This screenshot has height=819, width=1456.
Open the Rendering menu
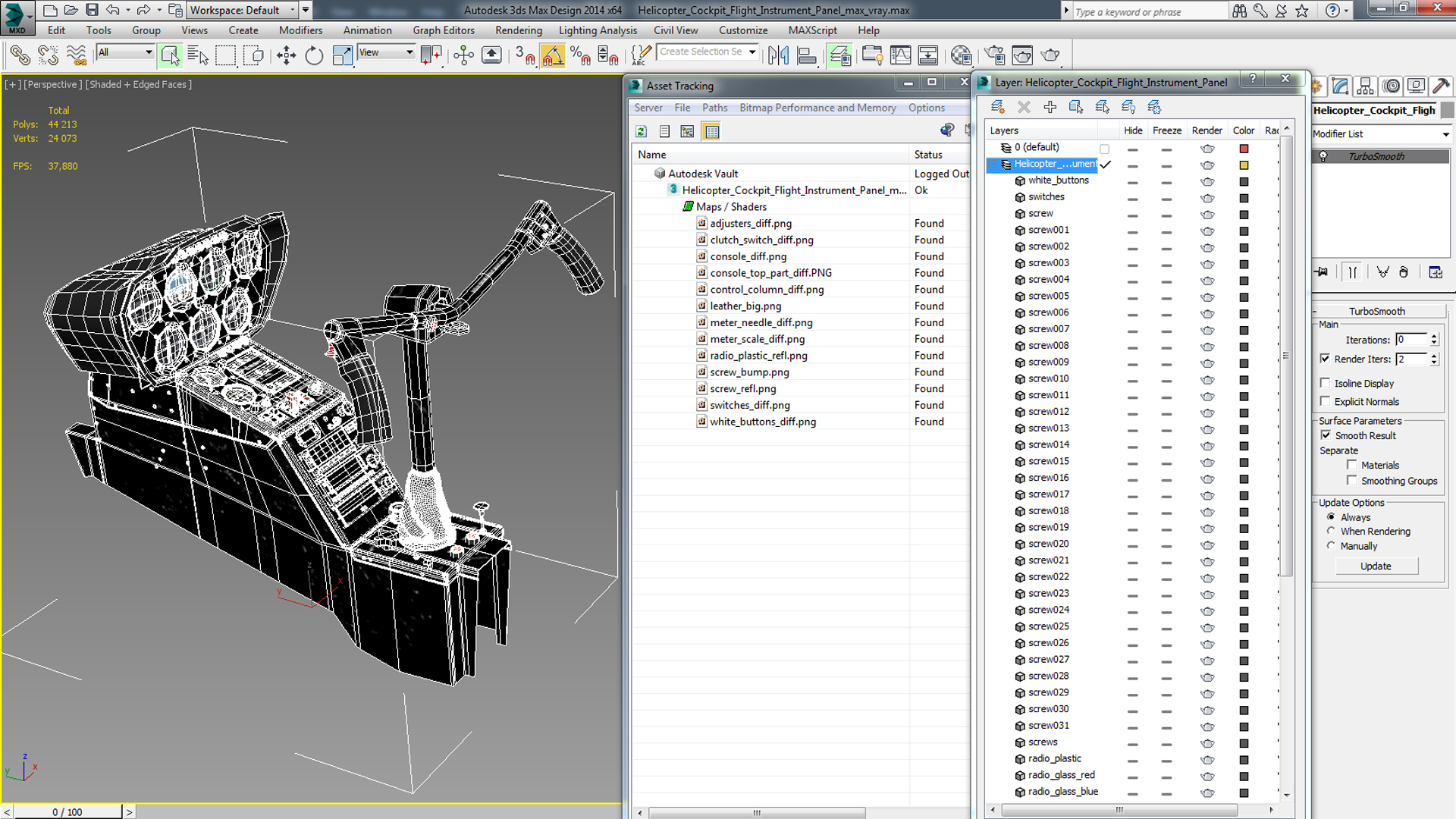[519, 30]
